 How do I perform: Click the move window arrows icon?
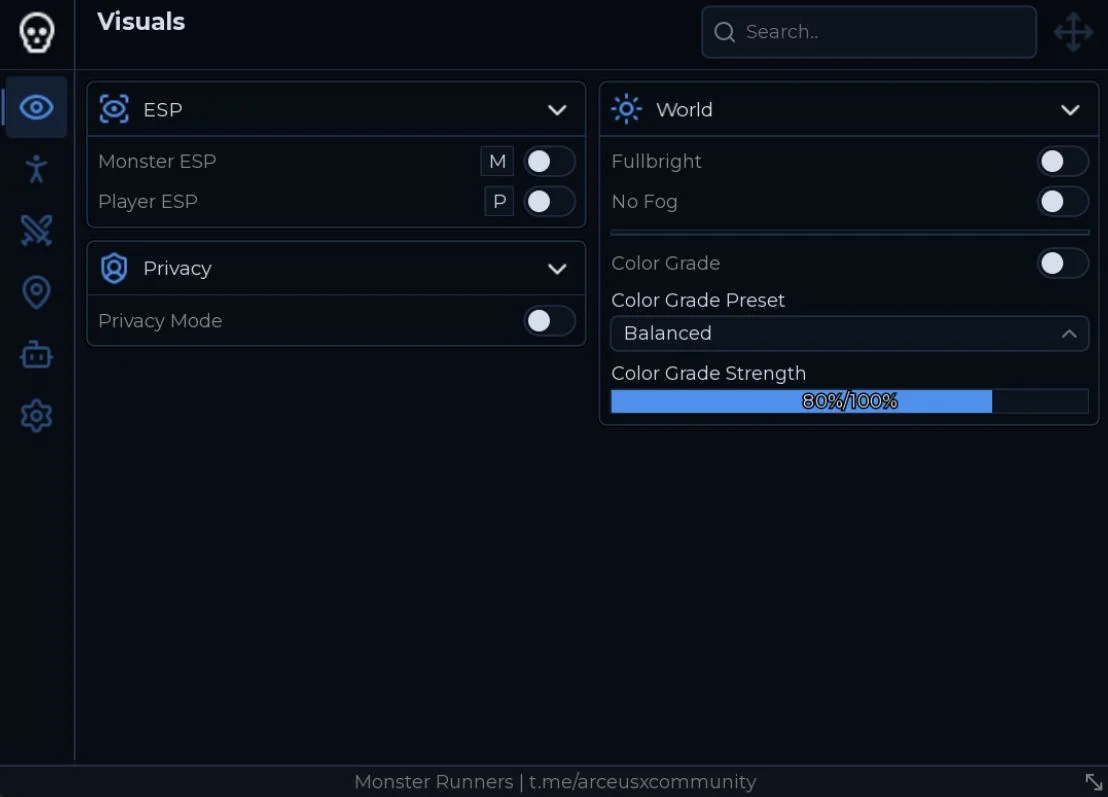(x=1073, y=32)
